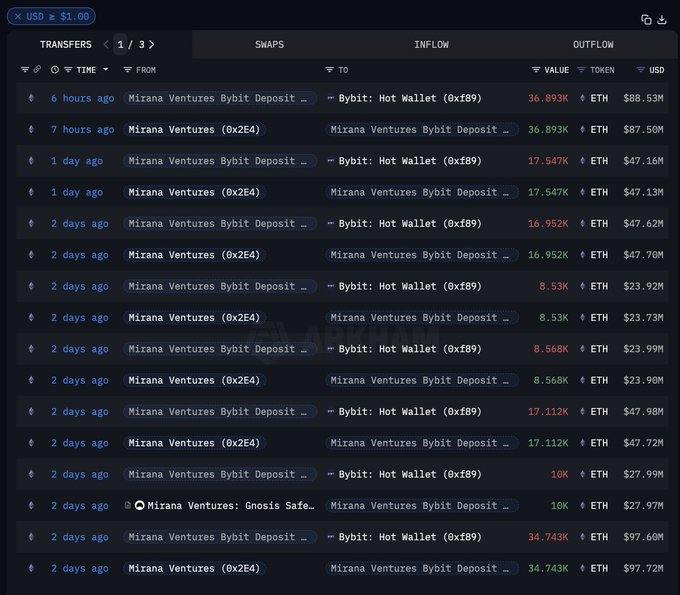680x595 pixels.
Task: Click the page number 1 field
Action: click(x=120, y=44)
